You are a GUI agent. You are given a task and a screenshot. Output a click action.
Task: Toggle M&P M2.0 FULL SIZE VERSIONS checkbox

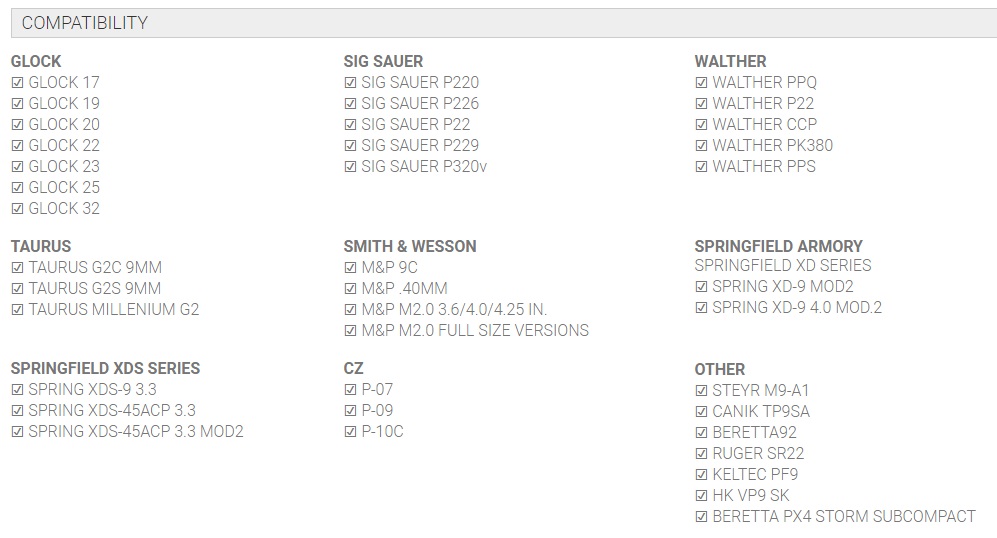350,331
